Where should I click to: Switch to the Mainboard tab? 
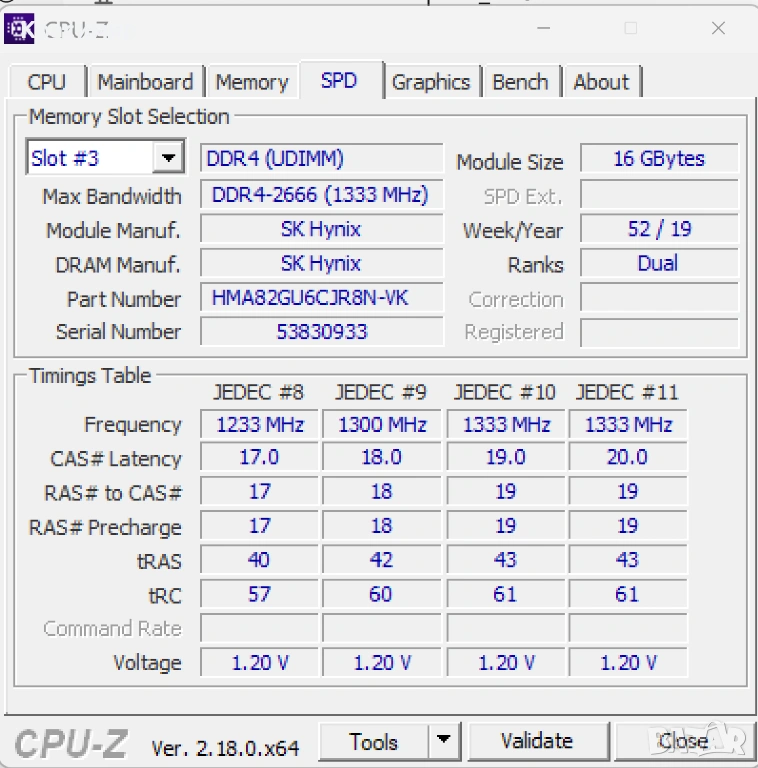tap(145, 82)
